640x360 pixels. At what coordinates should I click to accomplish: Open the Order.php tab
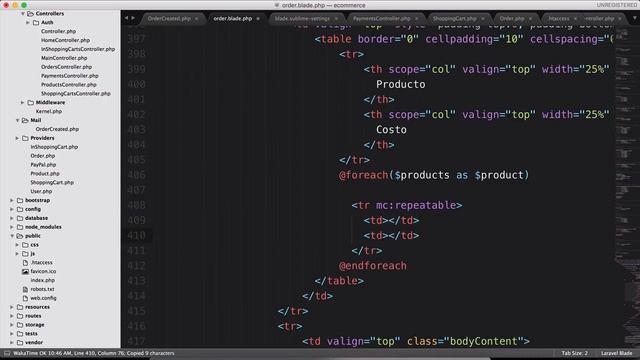[512, 19]
